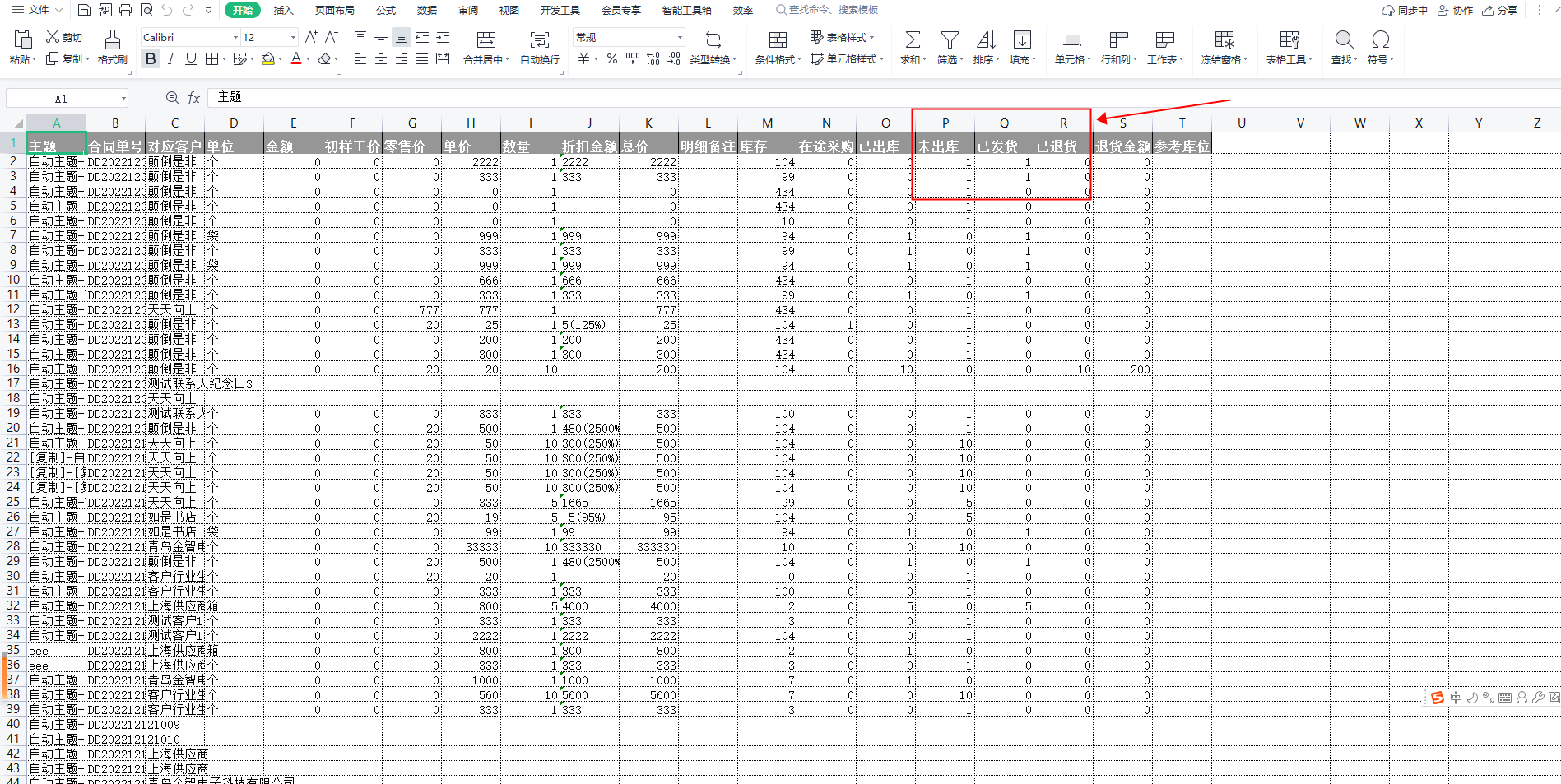The width and height of the screenshot is (1561, 784).
Task: Open the font size 12 dropdown
Action: click(293, 37)
